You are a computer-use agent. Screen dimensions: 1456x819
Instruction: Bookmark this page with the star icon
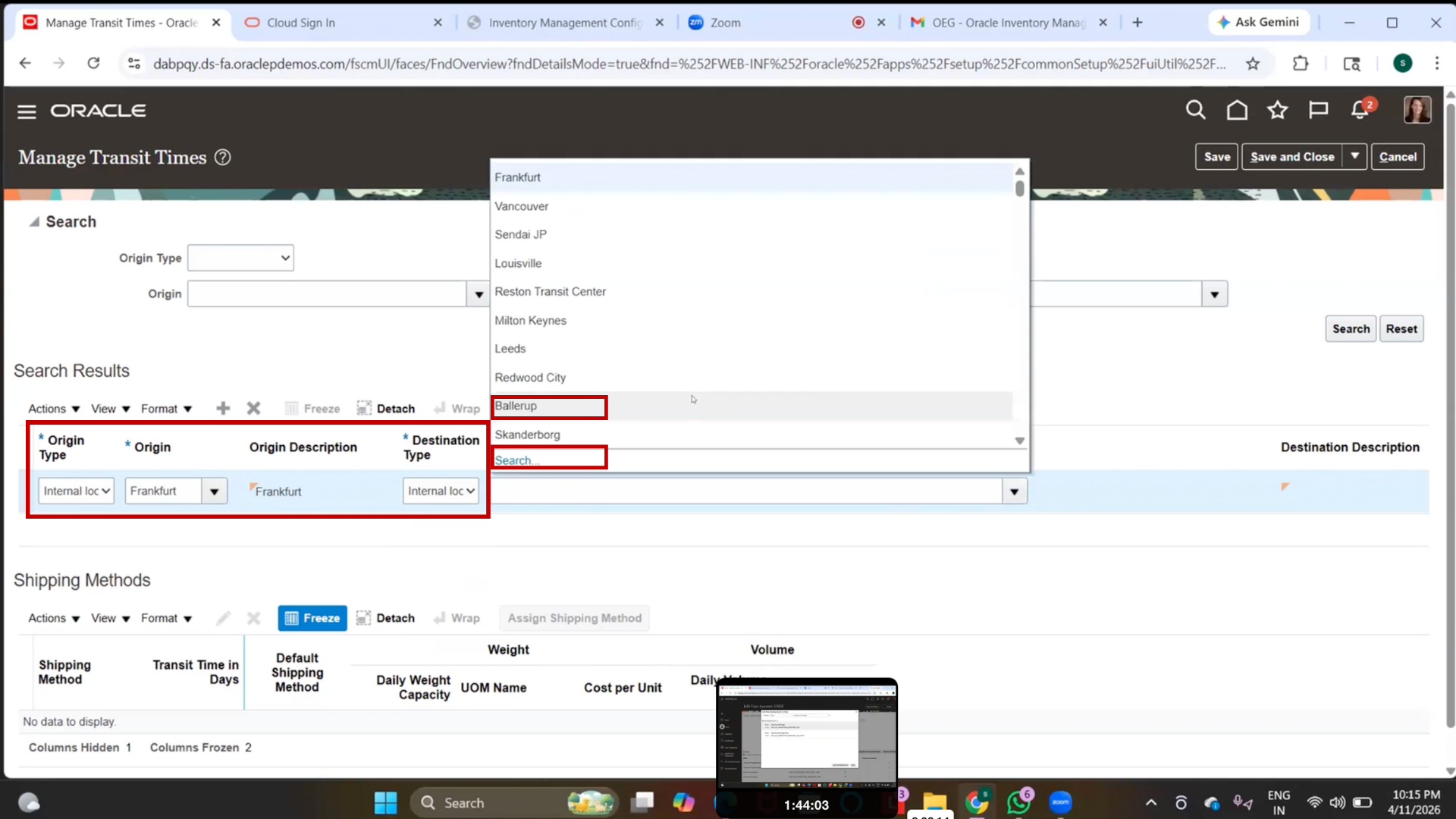click(1253, 64)
